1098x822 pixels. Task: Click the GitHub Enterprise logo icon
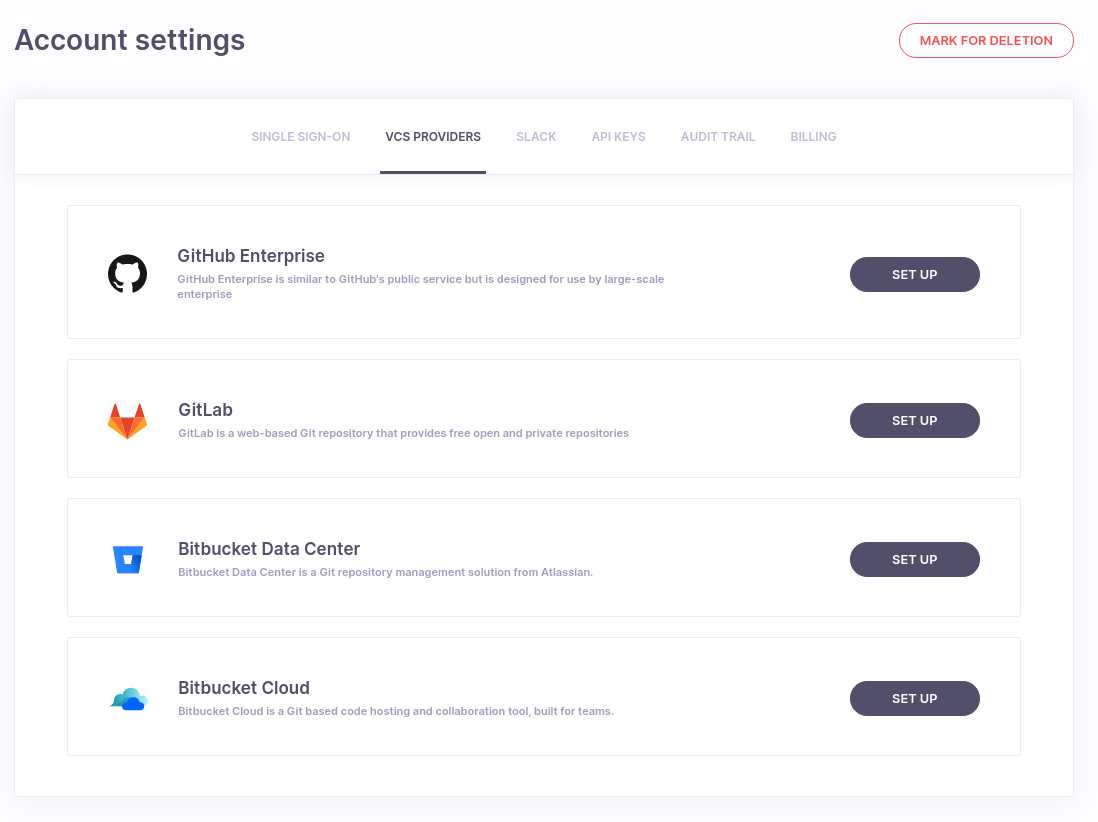125,273
